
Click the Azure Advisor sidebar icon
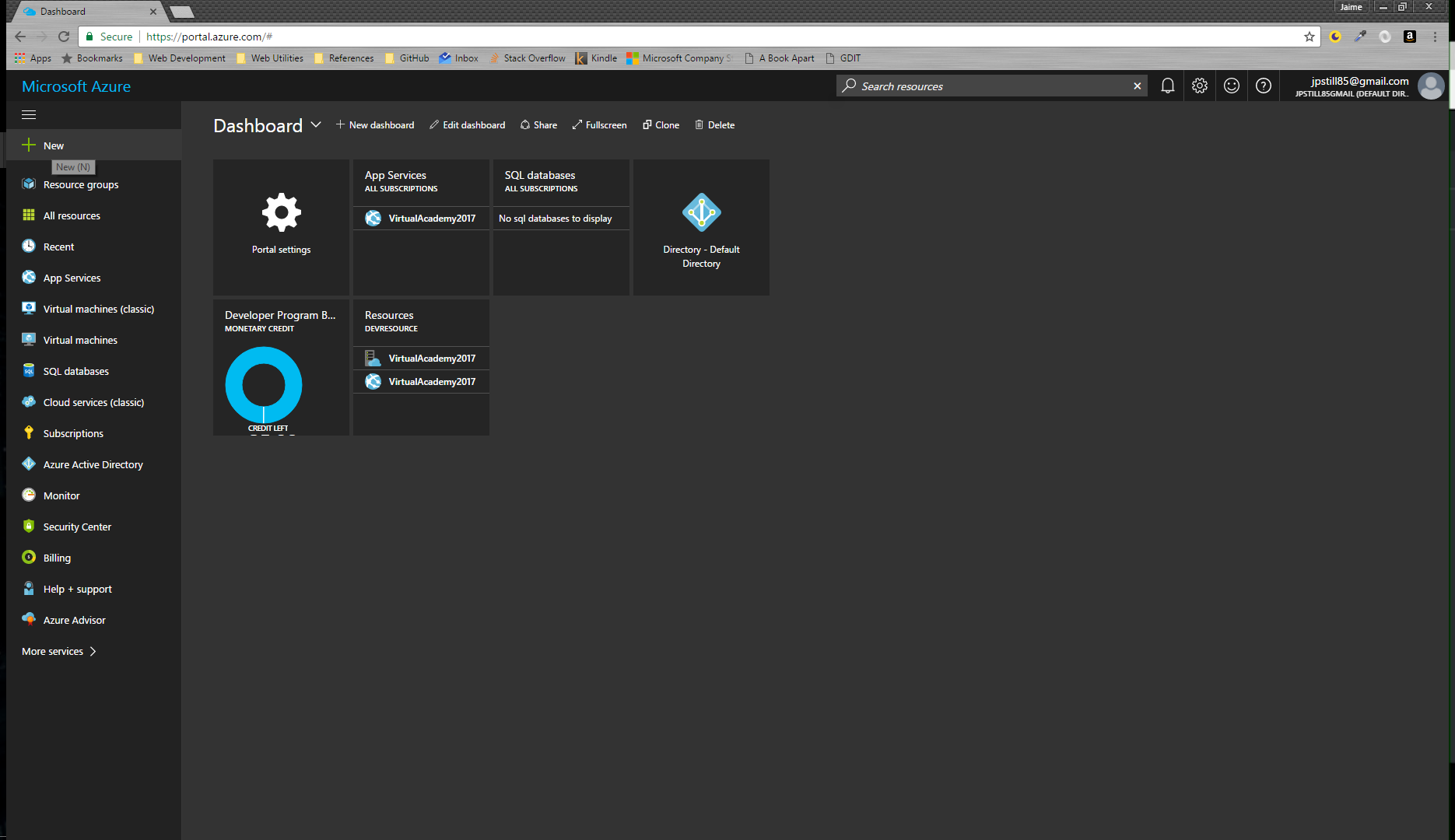tap(29, 620)
